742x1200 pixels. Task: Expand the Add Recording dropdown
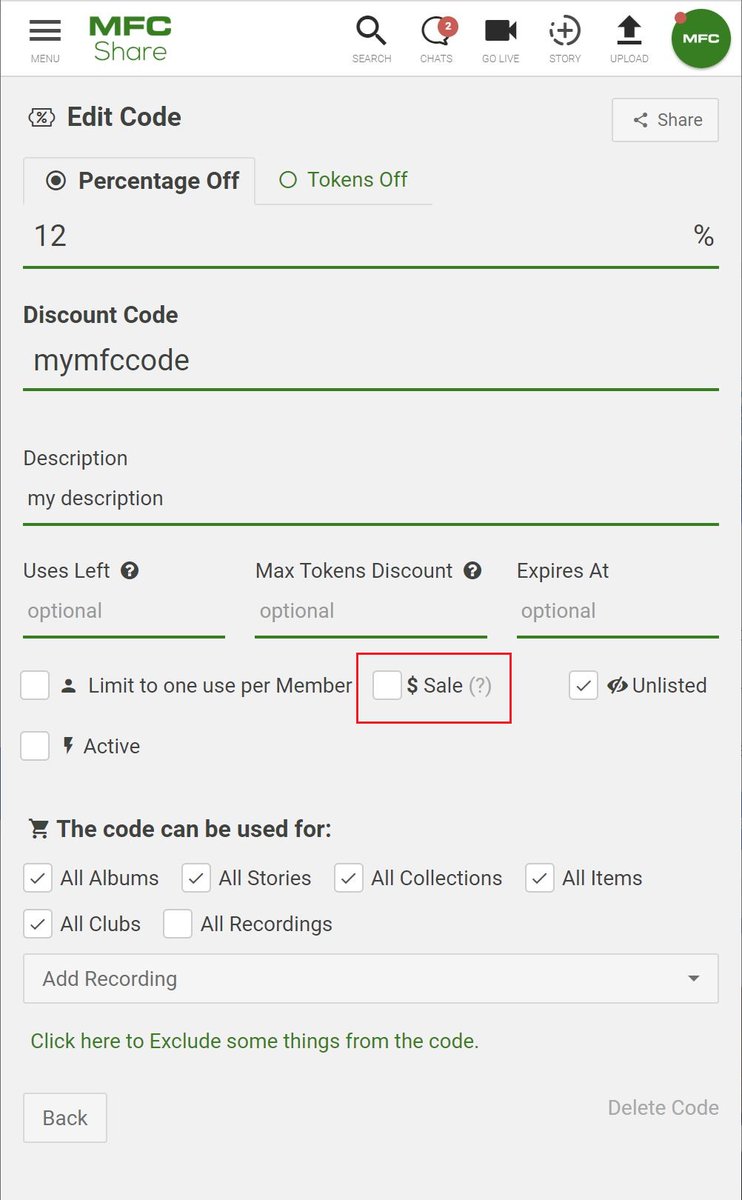point(371,979)
